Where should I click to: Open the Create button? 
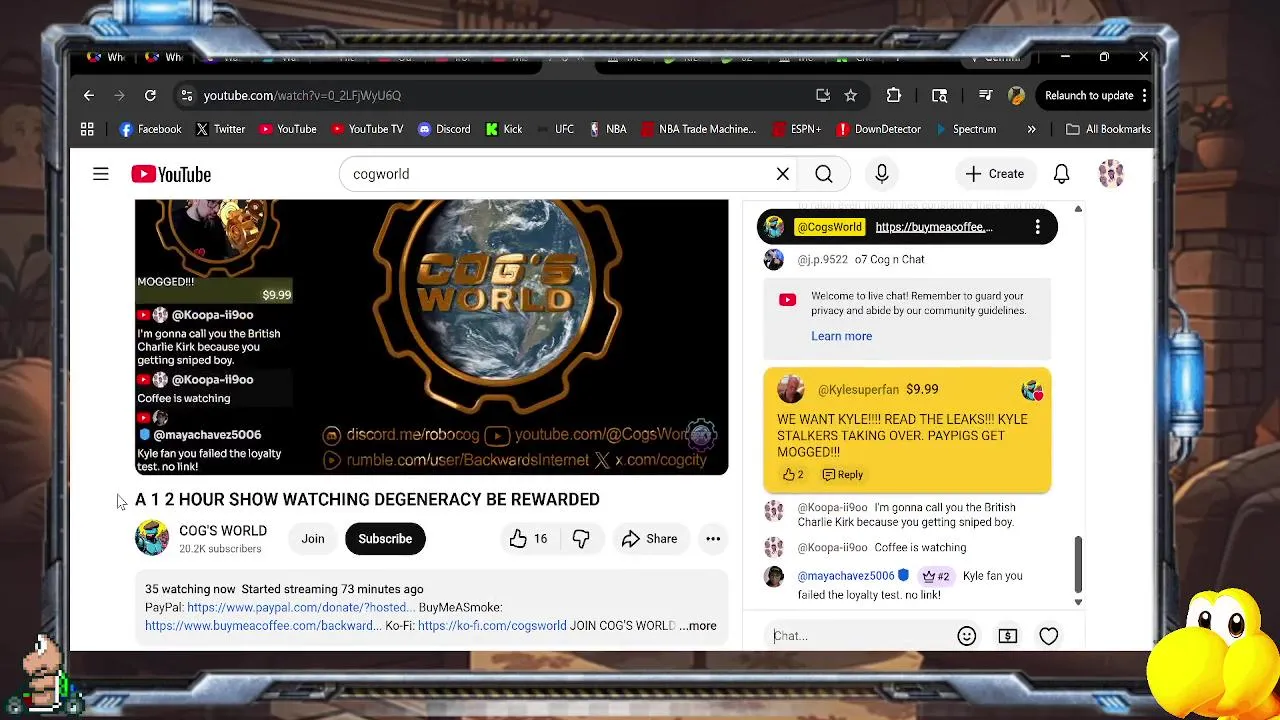click(x=995, y=174)
